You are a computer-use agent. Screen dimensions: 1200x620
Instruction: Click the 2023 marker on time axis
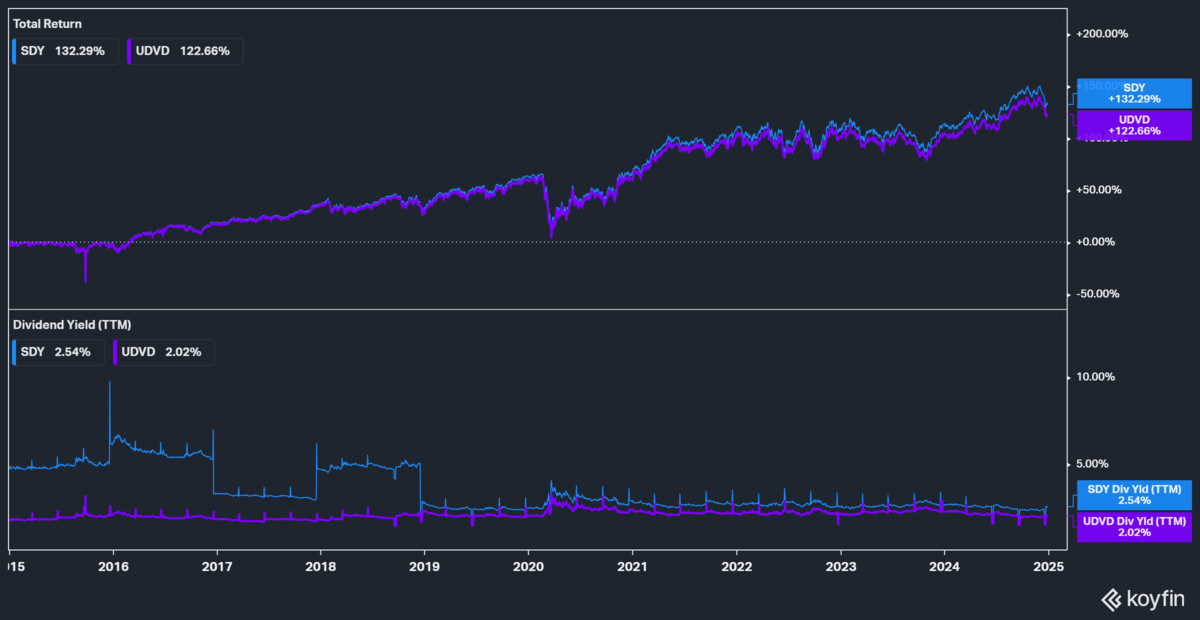pyautogui.click(x=841, y=564)
